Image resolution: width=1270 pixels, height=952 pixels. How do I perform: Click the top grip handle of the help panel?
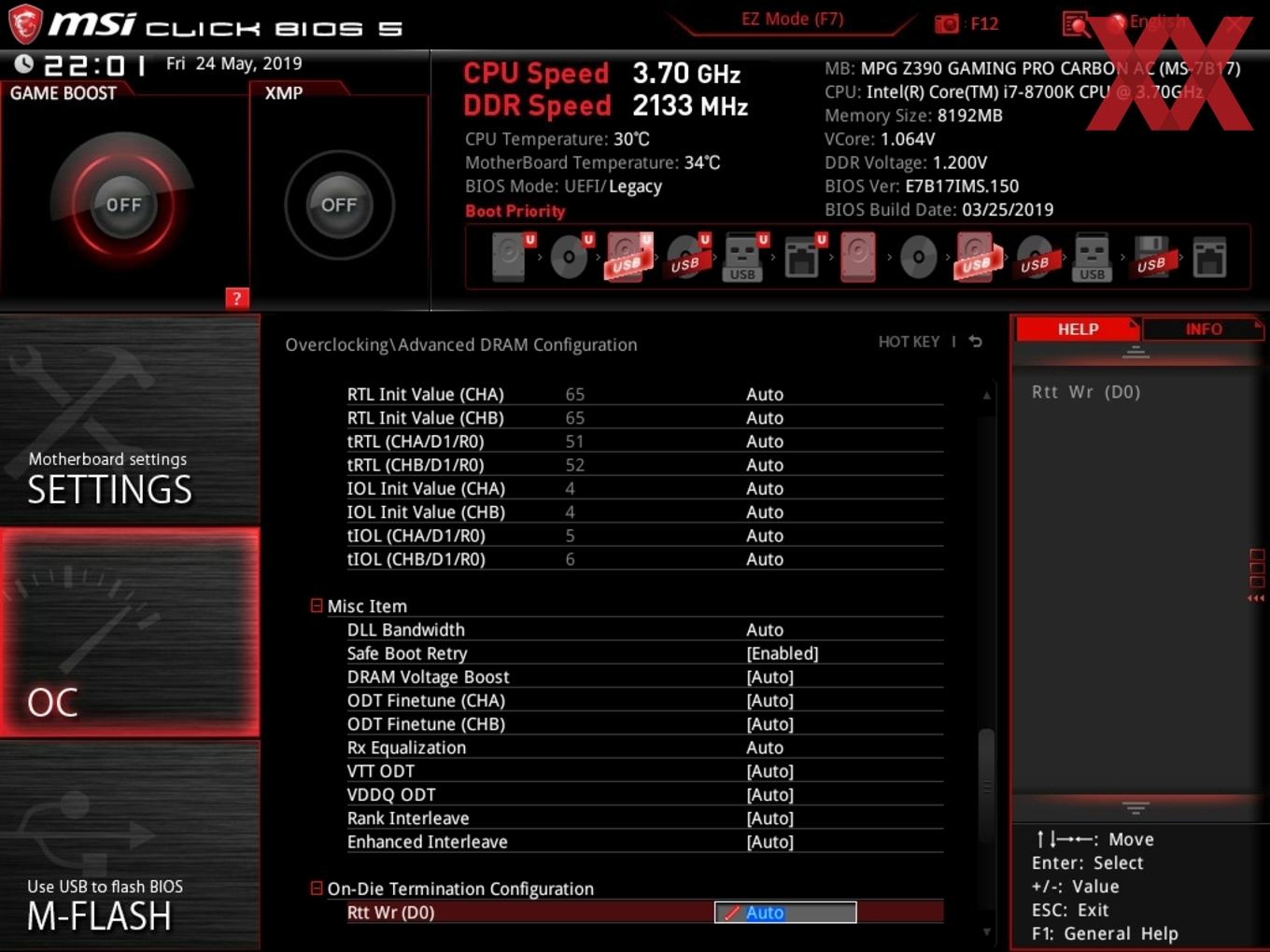pyautogui.click(x=1136, y=352)
